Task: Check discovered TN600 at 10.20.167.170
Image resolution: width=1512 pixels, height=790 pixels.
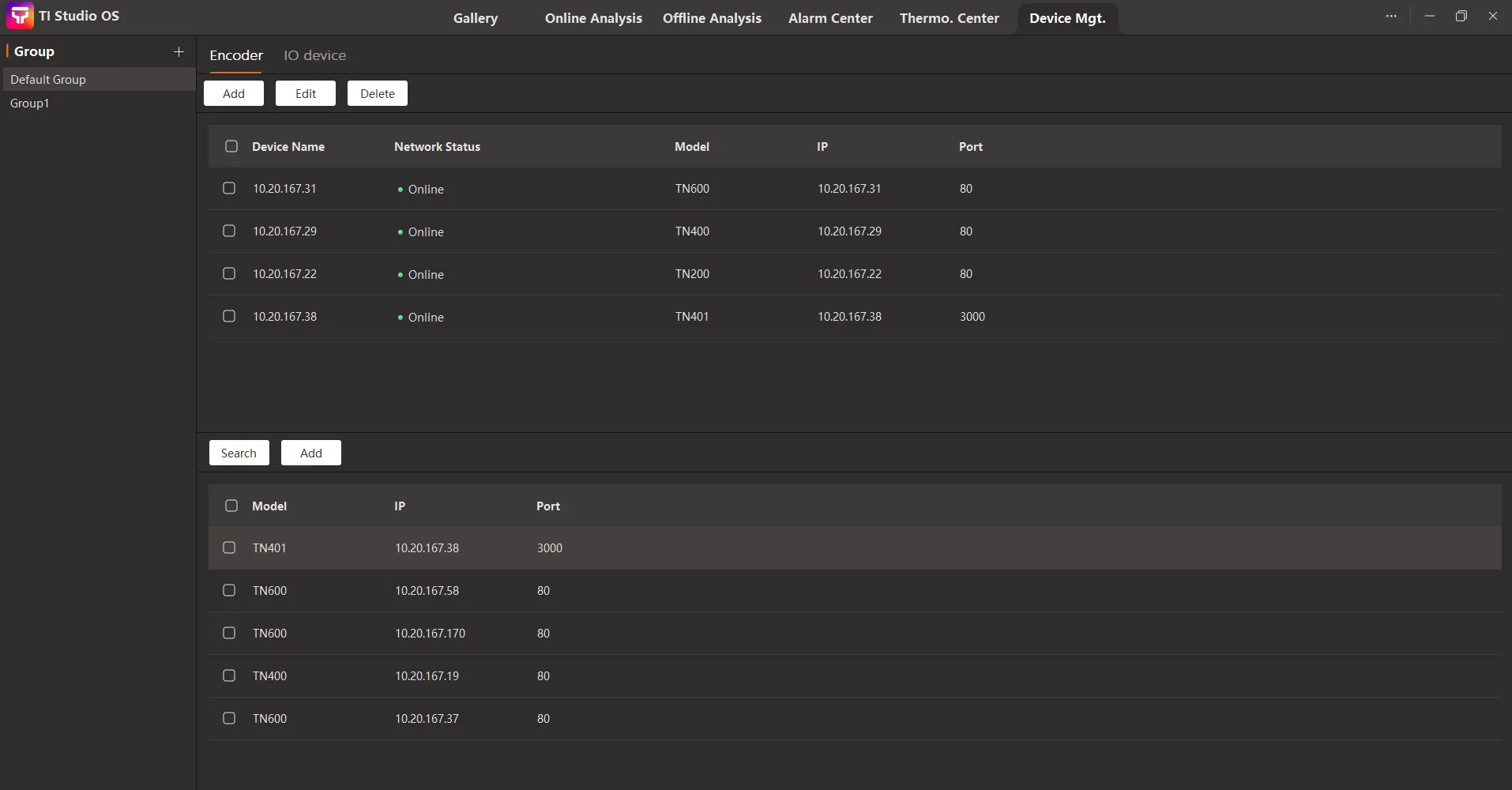Action: point(229,633)
